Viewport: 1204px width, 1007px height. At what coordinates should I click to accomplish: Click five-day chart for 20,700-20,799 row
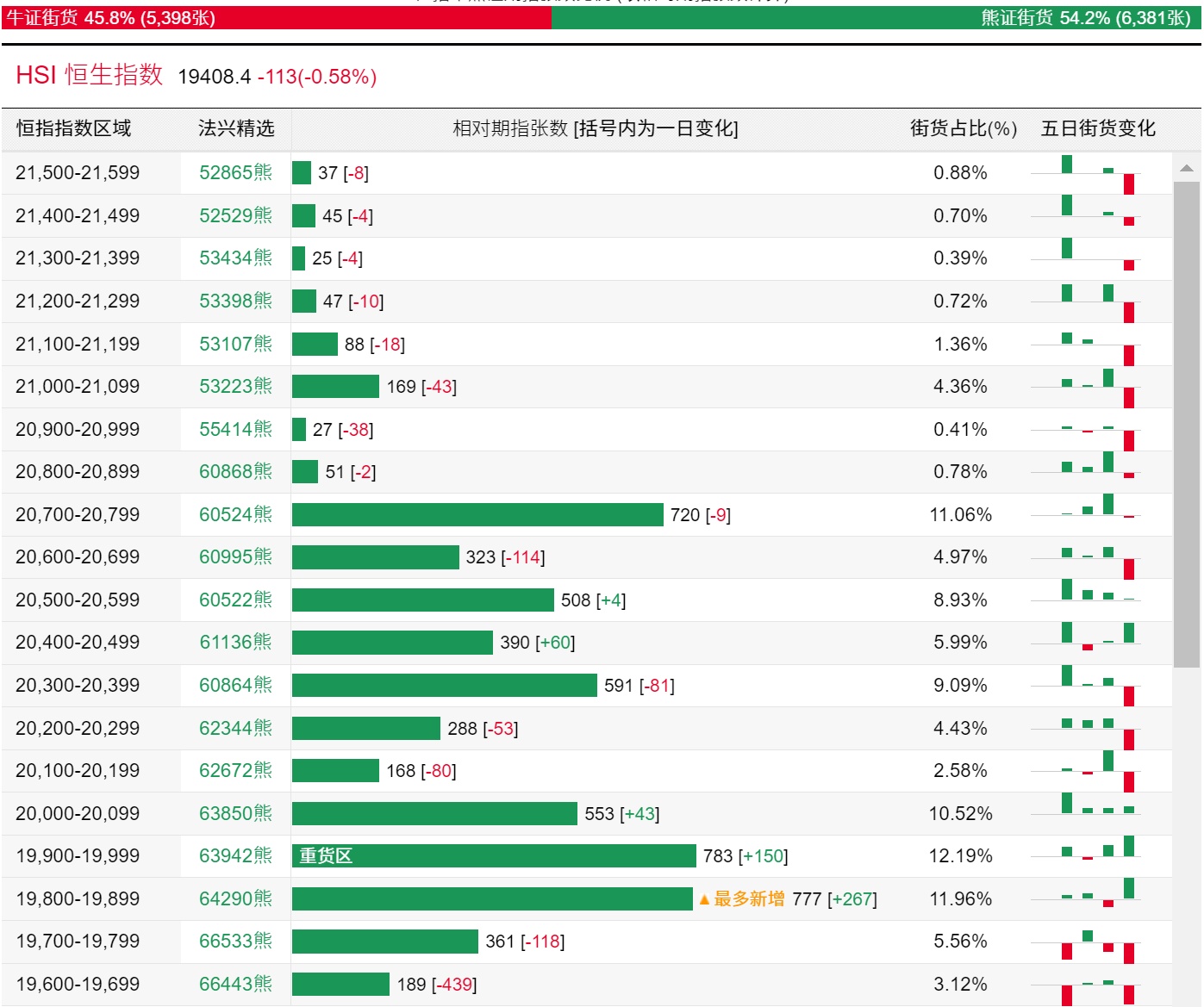(x=1086, y=507)
